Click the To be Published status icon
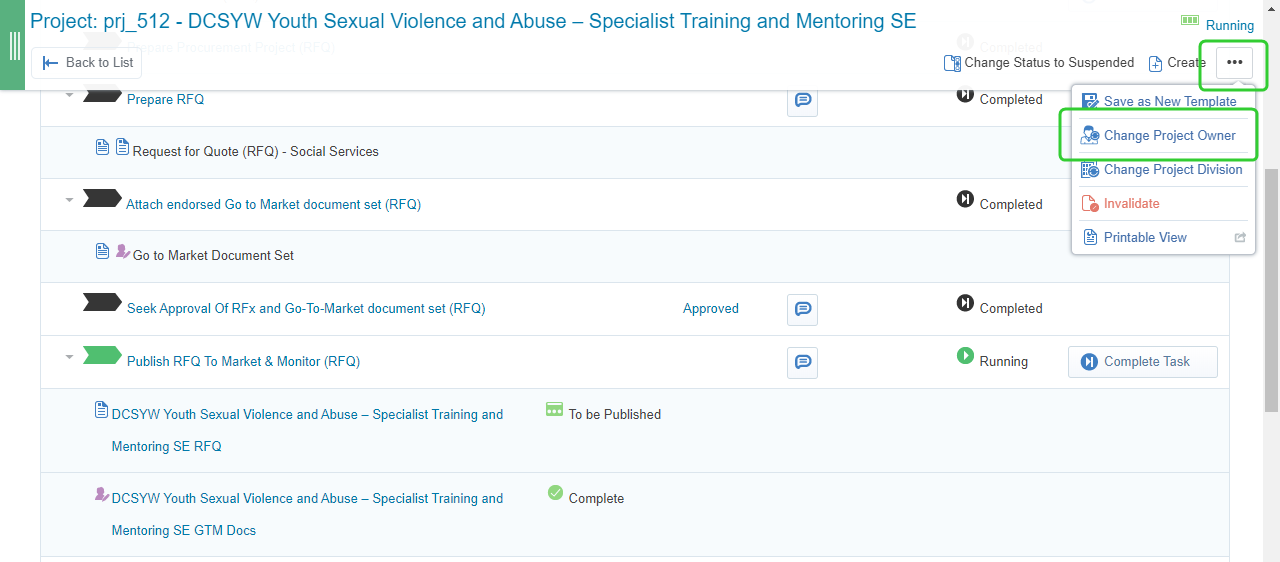This screenshot has width=1280, height=562. [554, 410]
